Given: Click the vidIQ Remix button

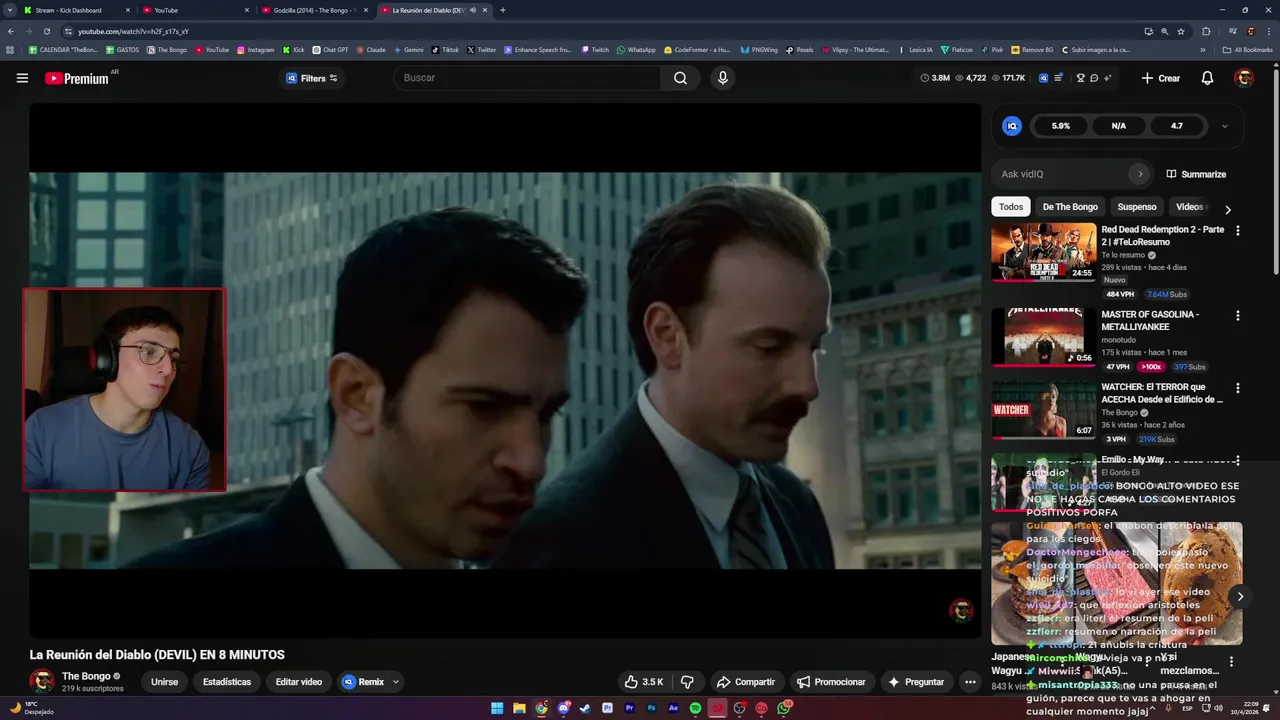Looking at the screenshot, I should [363, 682].
